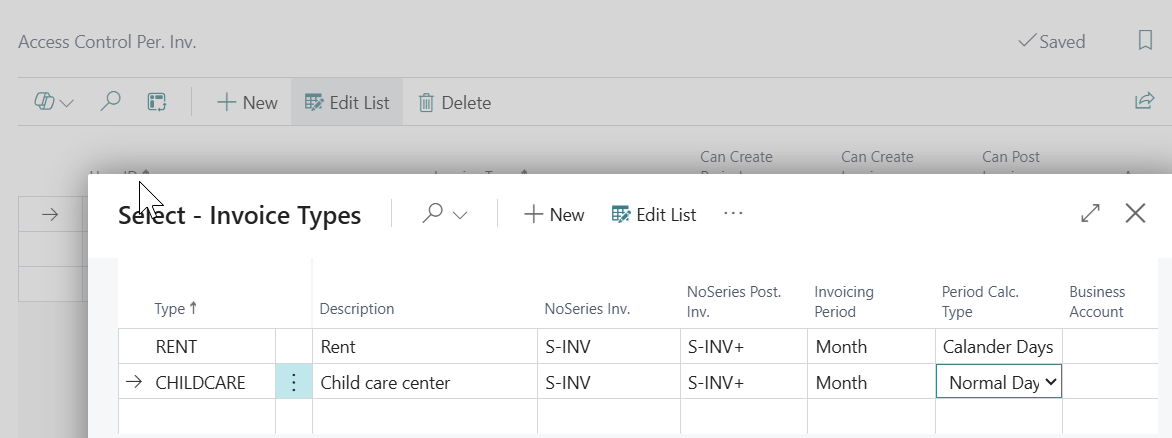
Task: Open the Copilot icon dropdown
Action: tap(54, 102)
